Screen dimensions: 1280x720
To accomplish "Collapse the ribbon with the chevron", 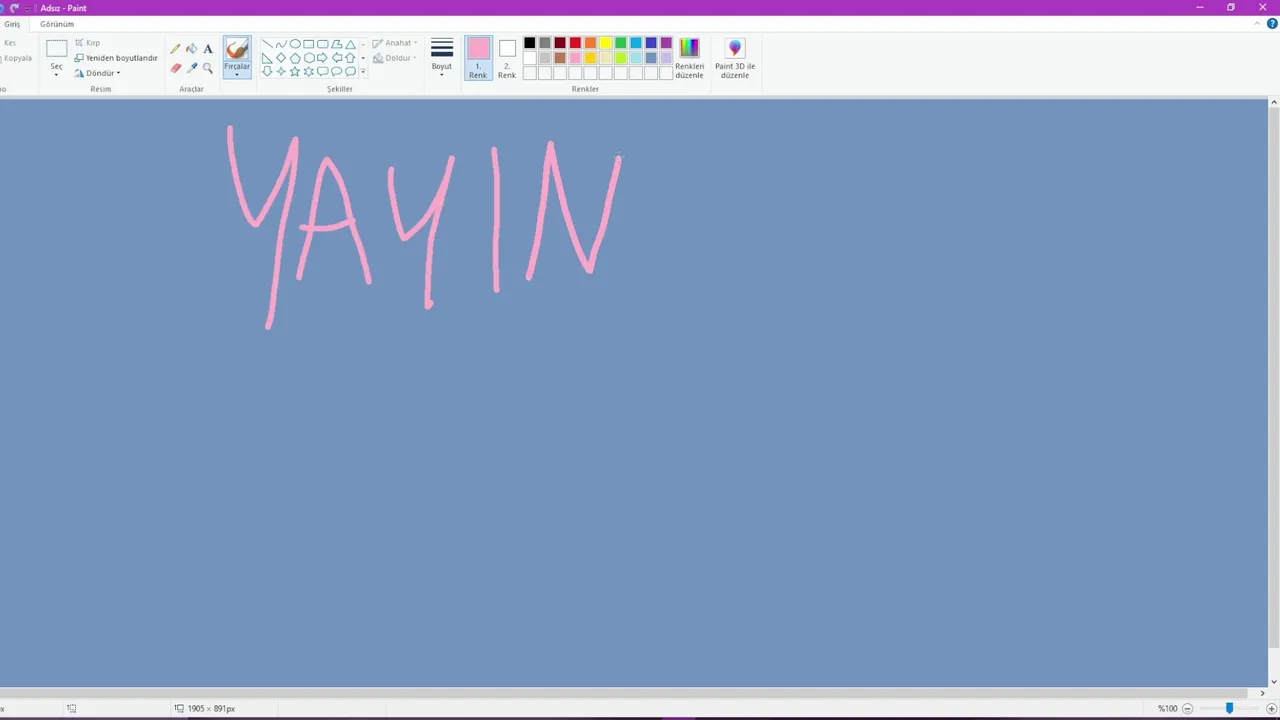I will (x=1258, y=23).
